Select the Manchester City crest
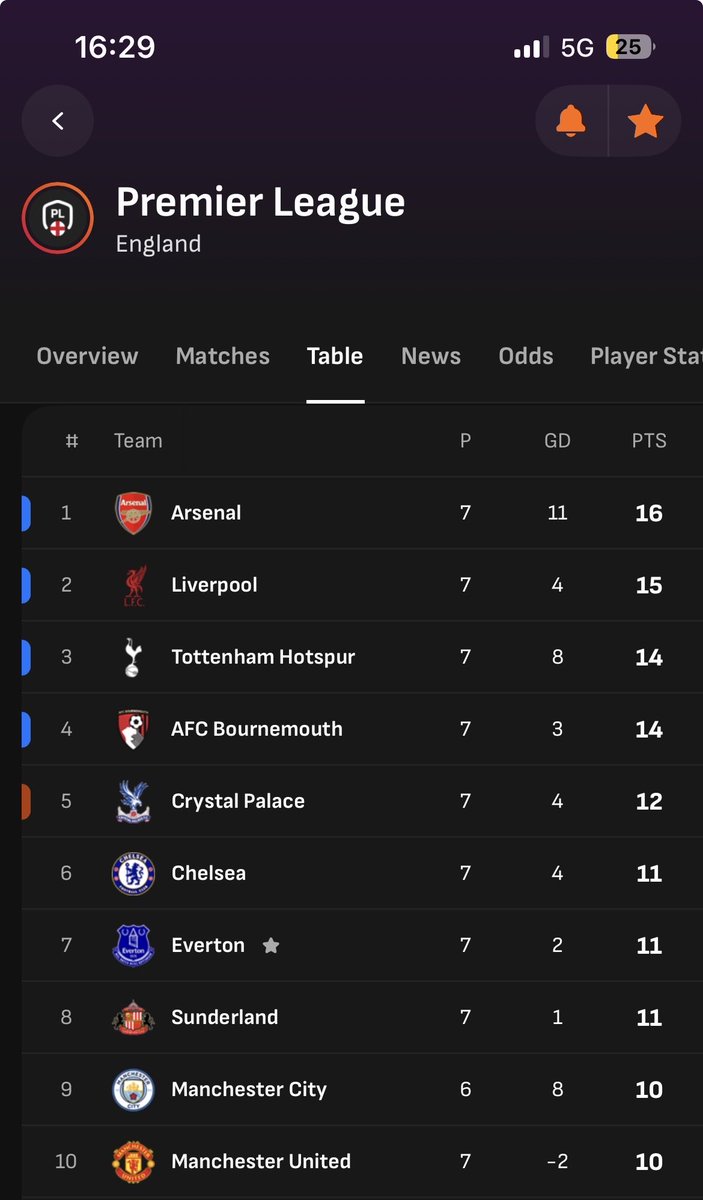 tap(133, 1089)
